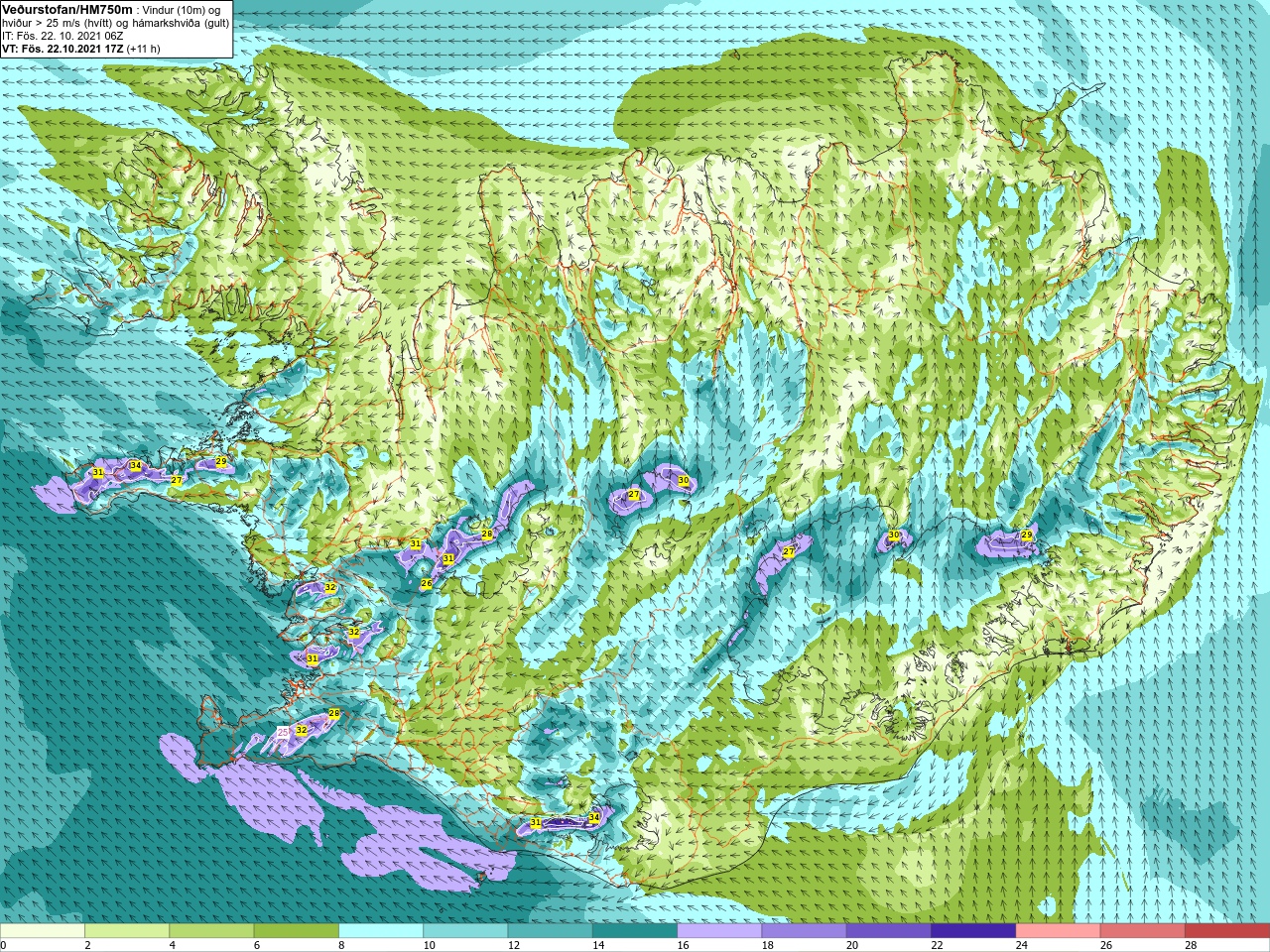Click the yellow gust label showing 26
Screen dimensions: 1270x952
tap(426, 584)
